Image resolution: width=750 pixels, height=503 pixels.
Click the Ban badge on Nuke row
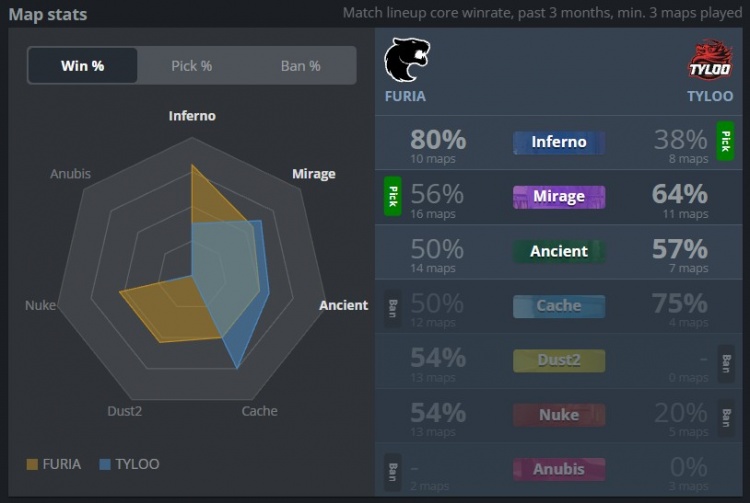pyautogui.click(x=726, y=418)
